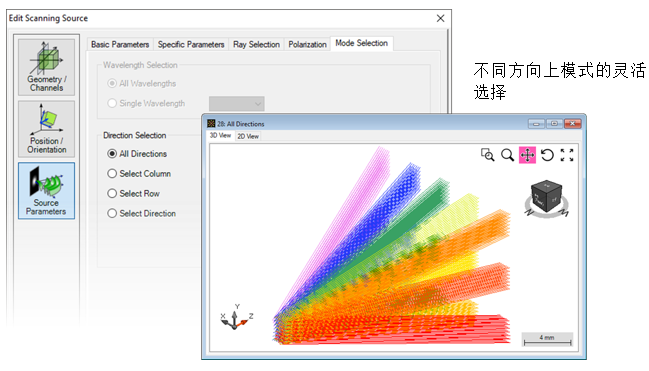Switch to the Ray Selection tab
The image size is (649, 371).
(x=256, y=44)
